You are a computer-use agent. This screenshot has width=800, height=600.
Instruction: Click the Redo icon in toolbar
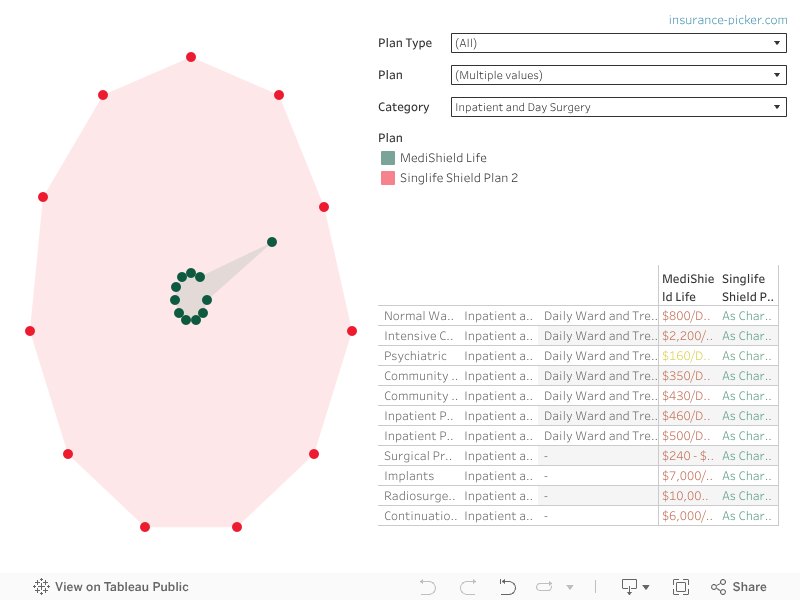(467, 587)
